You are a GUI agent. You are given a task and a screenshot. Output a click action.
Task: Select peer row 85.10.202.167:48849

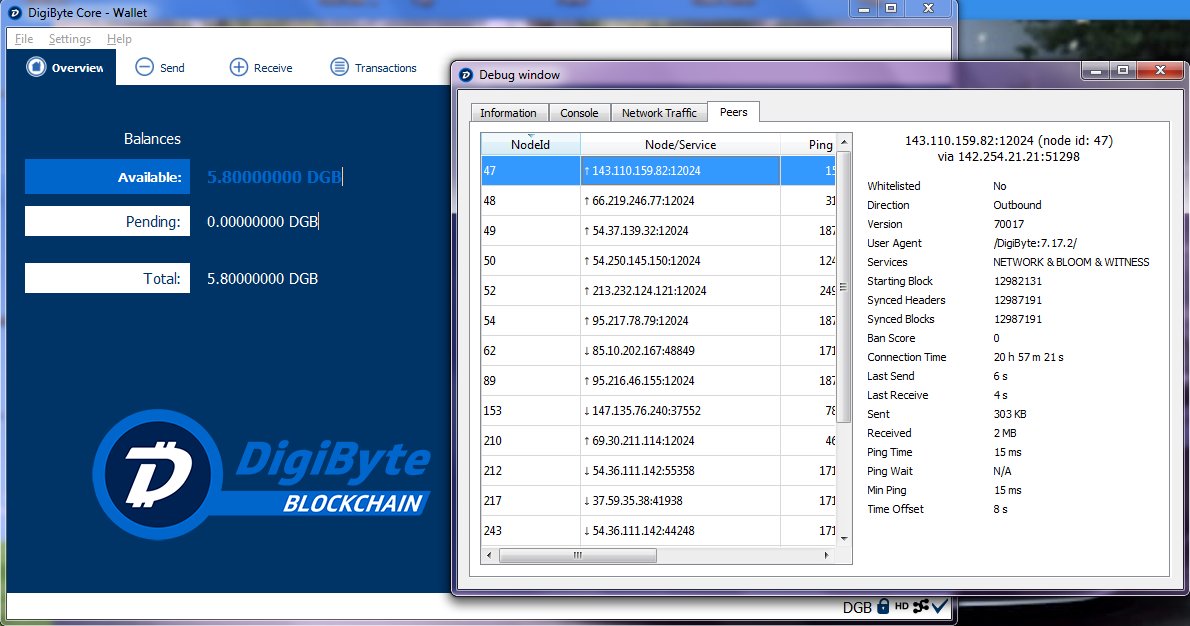[659, 351]
